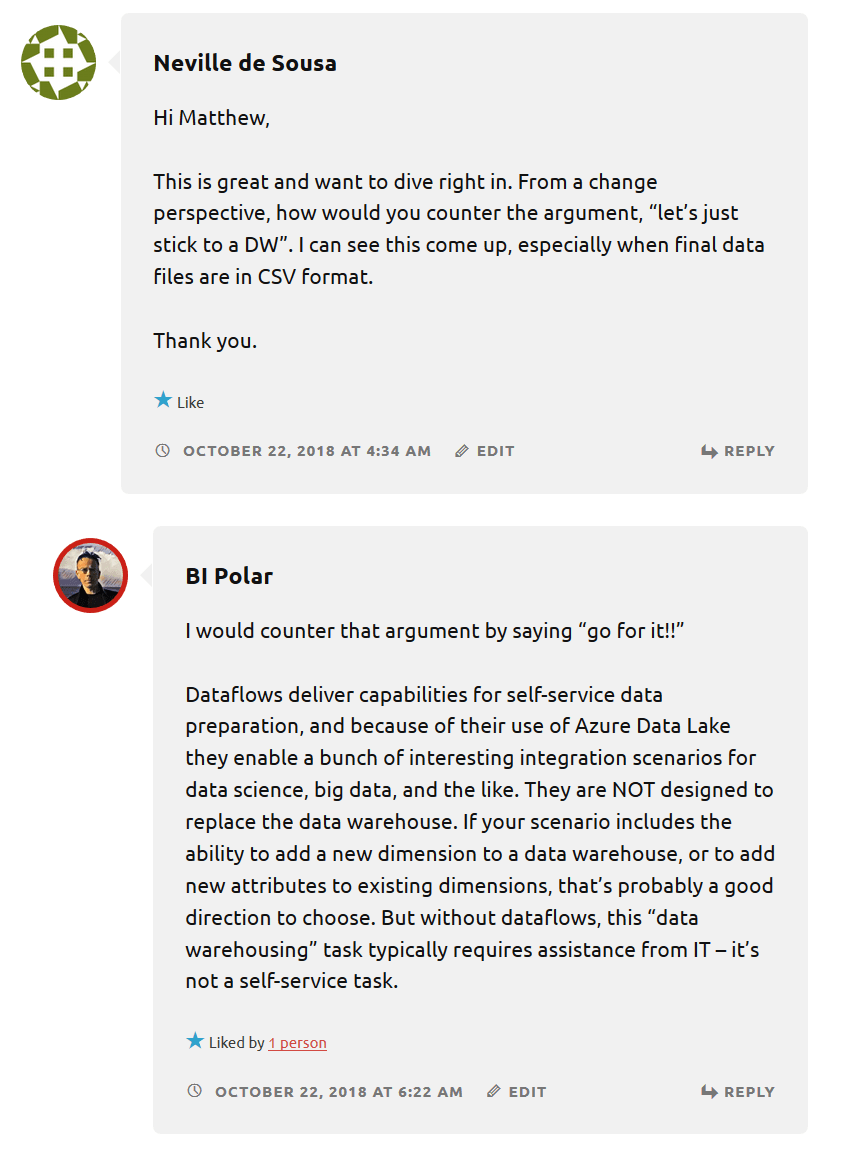Click the blue star on BI Polar's comment
This screenshot has width=842, height=1150.
(195, 1041)
